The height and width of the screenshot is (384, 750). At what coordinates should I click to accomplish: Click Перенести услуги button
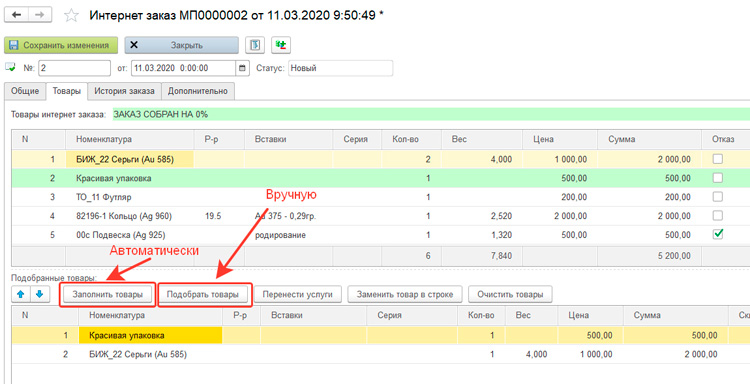(297, 295)
